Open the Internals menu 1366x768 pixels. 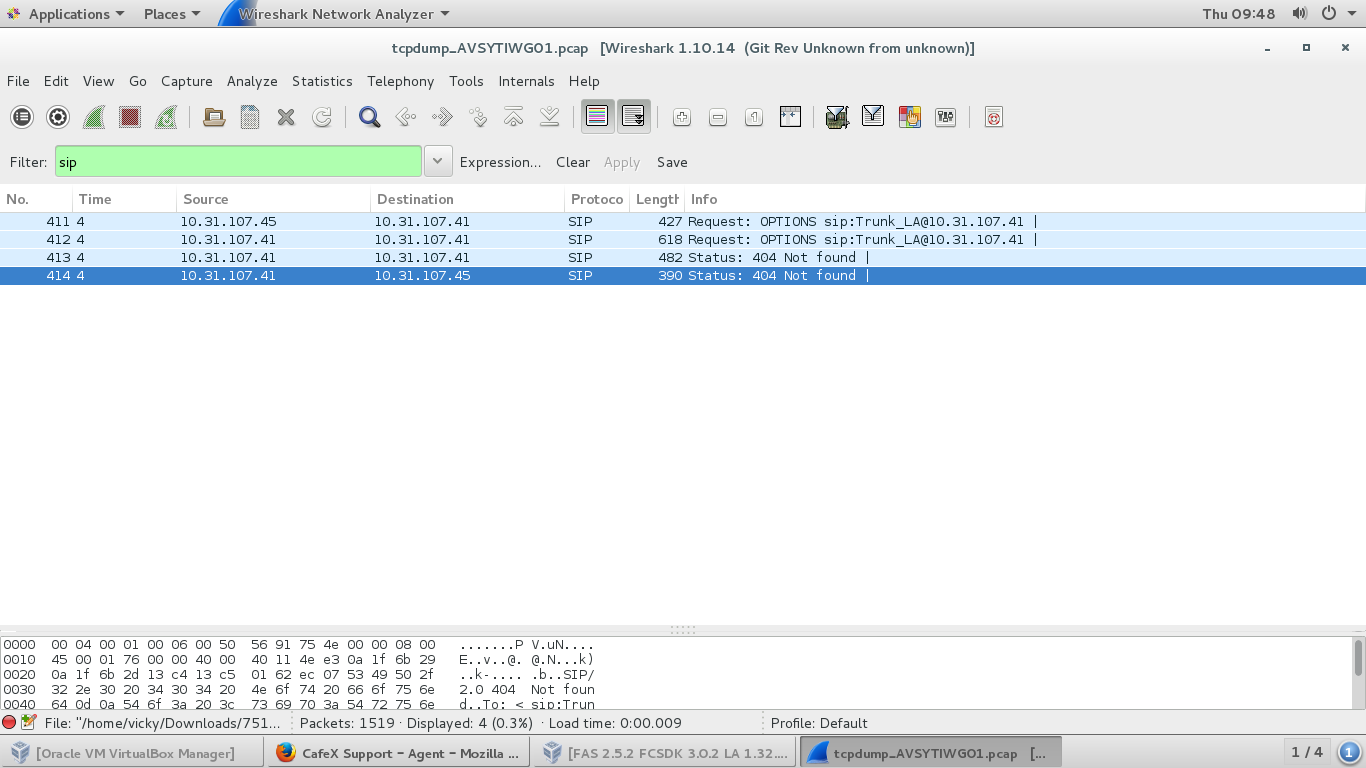click(x=526, y=81)
